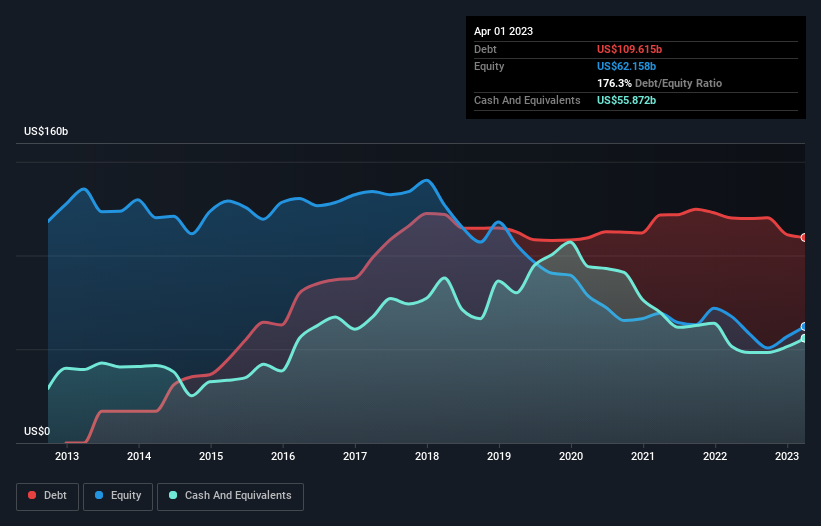The width and height of the screenshot is (821, 526).
Task: Click the US$160b y-axis label
Action: (46, 131)
